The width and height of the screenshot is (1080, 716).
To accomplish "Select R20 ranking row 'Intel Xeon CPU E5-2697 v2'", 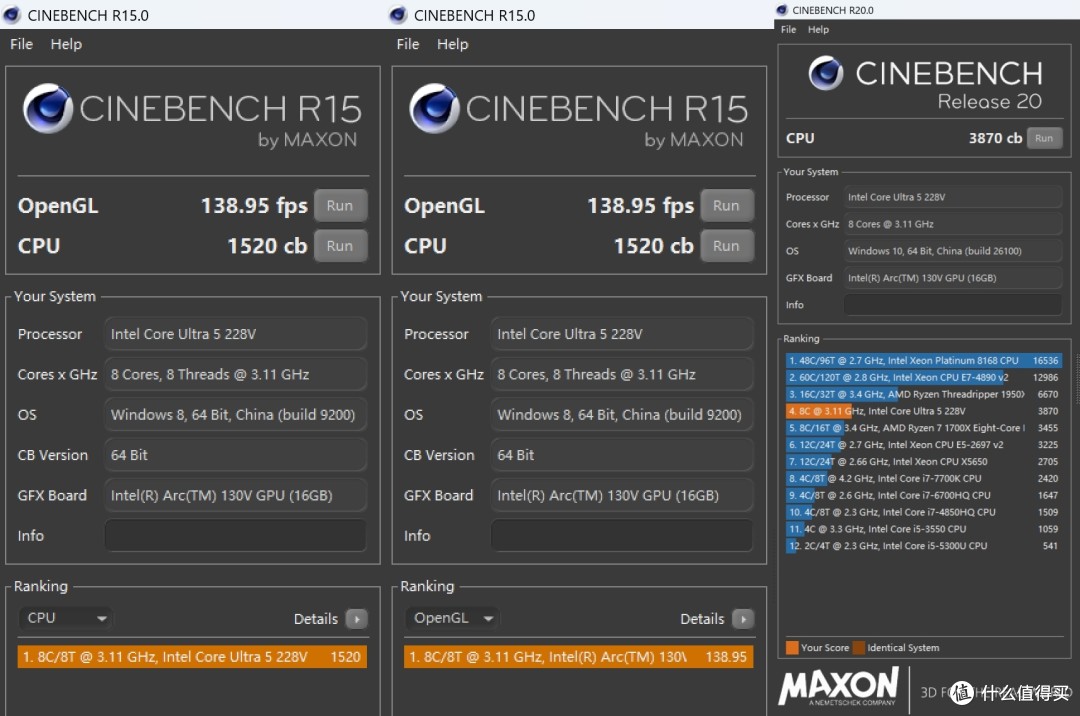I will pos(924,445).
